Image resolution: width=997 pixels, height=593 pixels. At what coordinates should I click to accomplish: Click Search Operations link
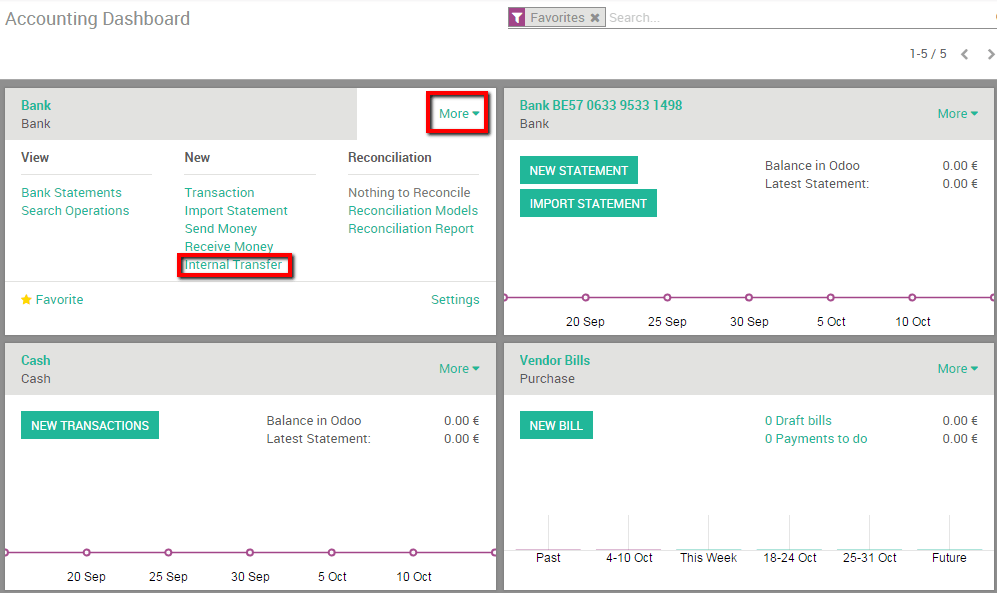point(74,210)
